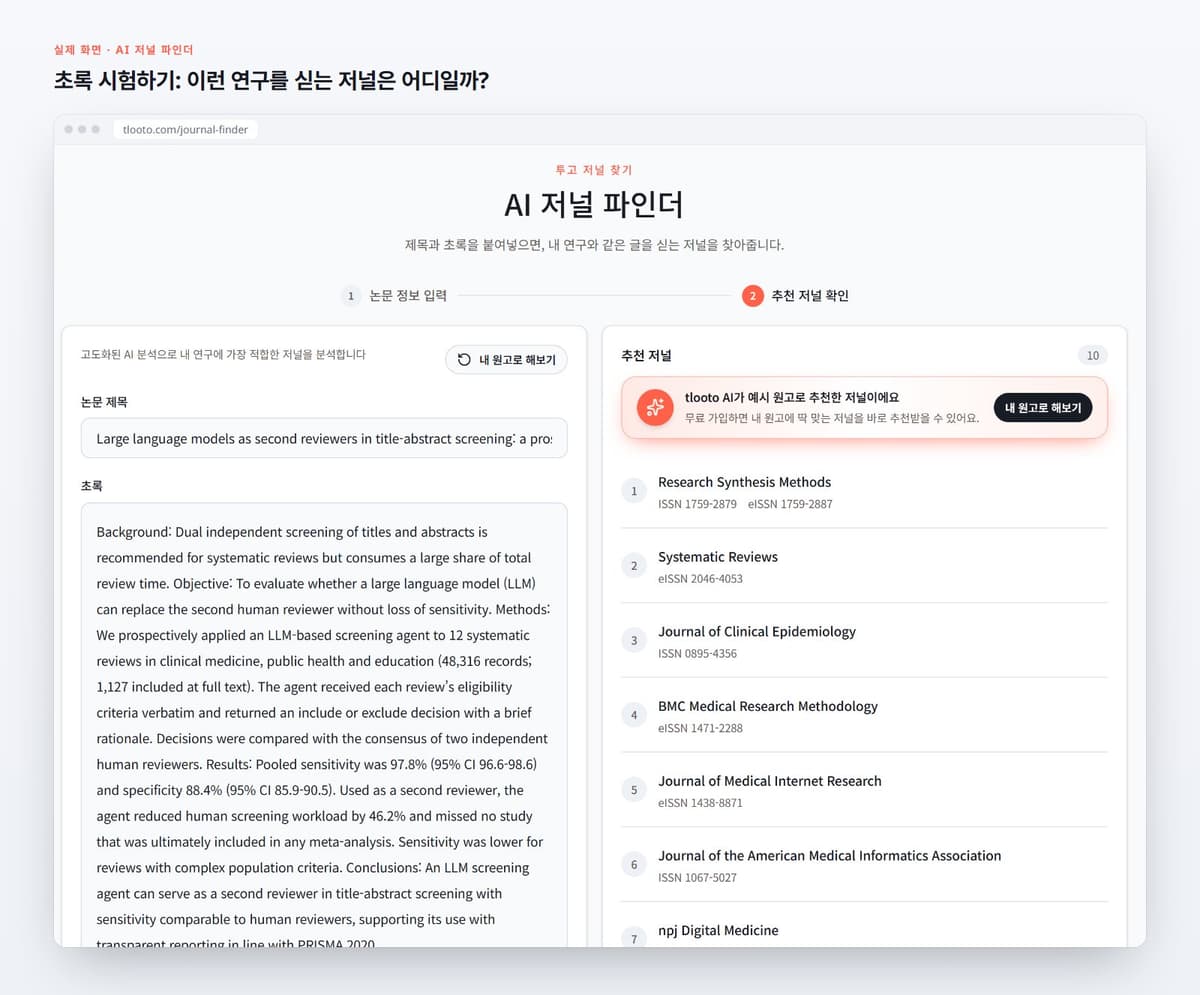Click the text eISSN 1438-8871
1200x995 pixels.
[700, 803]
